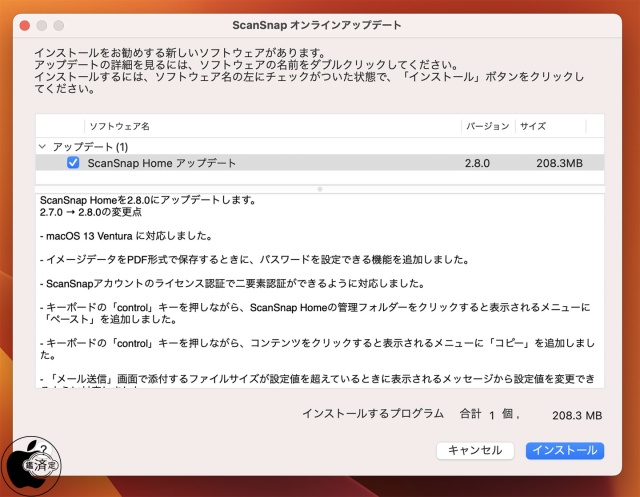The height and width of the screenshot is (497, 640).
Task: Click the macOS 13 Ventura に対応しました line
Action: tap(126, 236)
